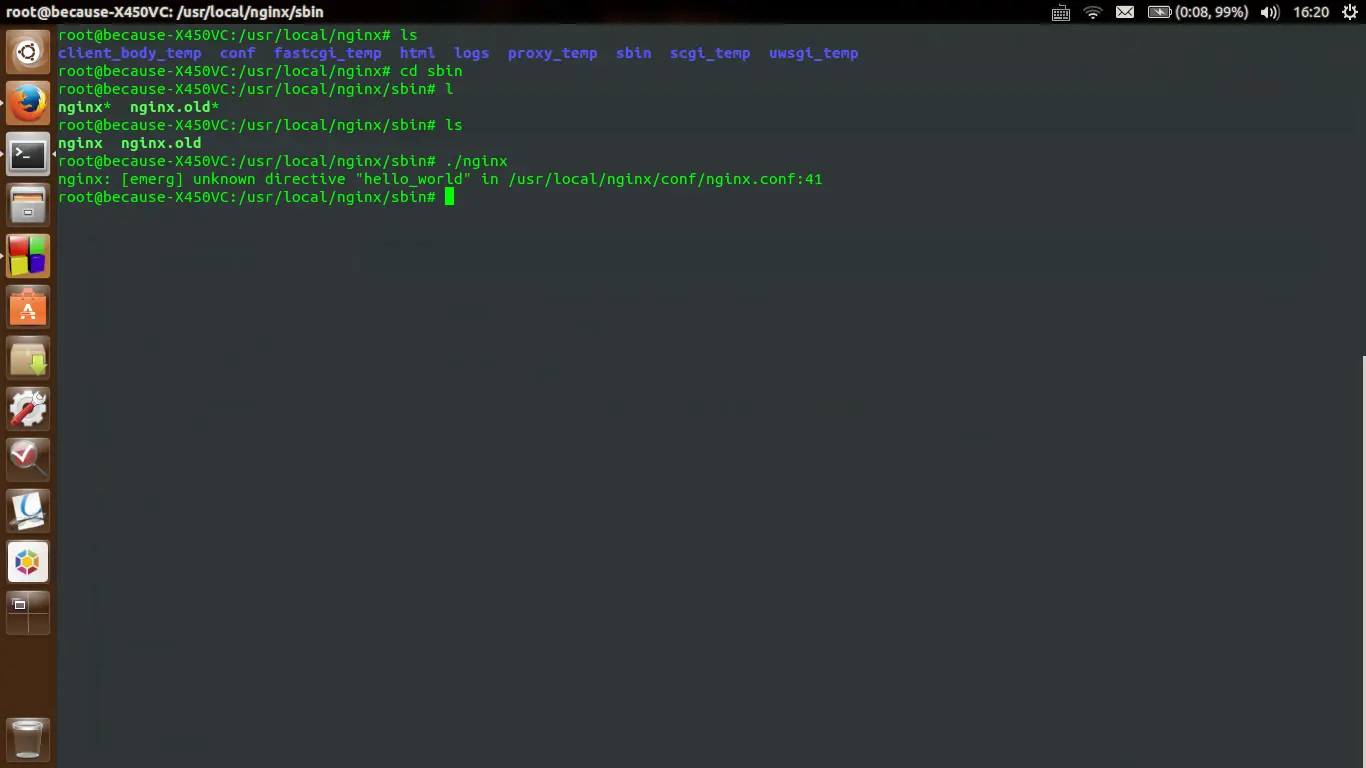Open the Ubuntu Dash from the launcher
The image size is (1366, 768).
tap(28, 53)
